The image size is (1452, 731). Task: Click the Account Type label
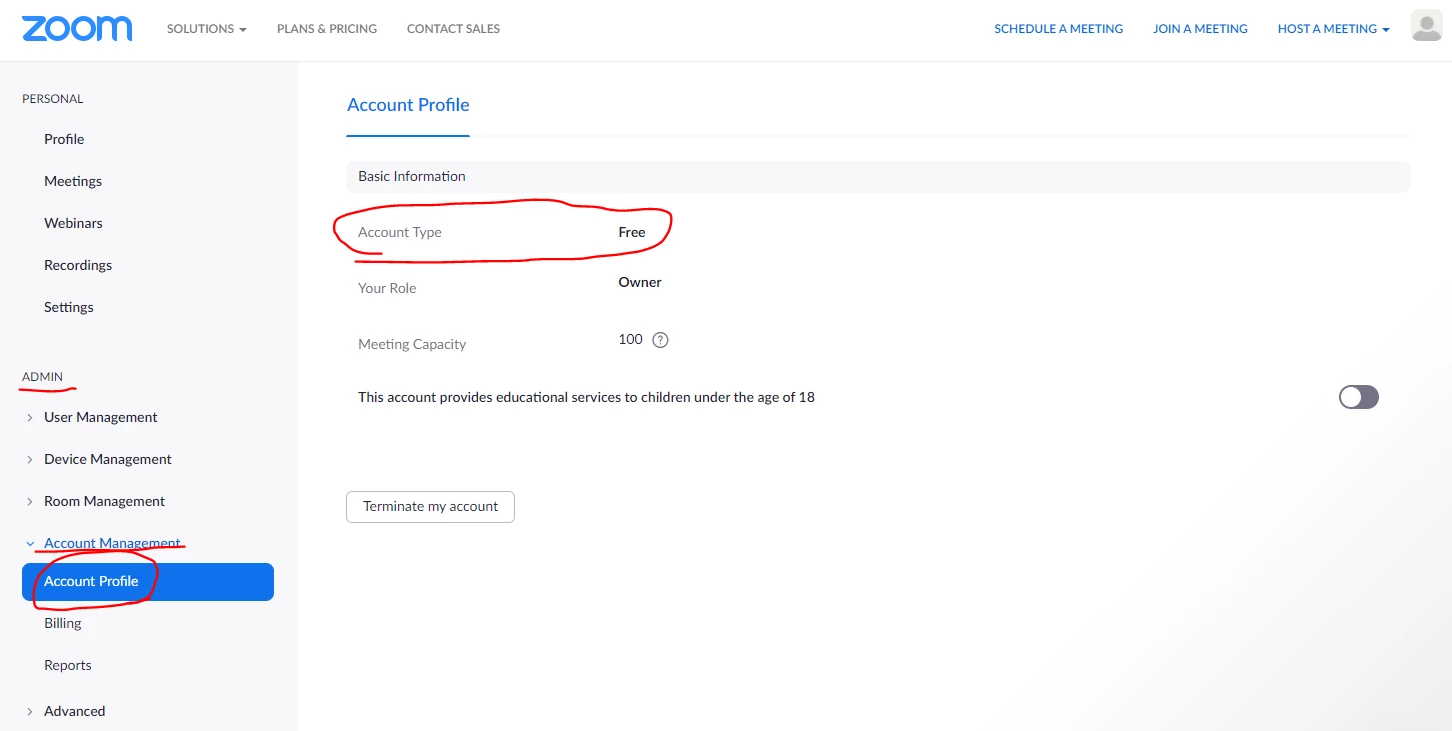400,232
